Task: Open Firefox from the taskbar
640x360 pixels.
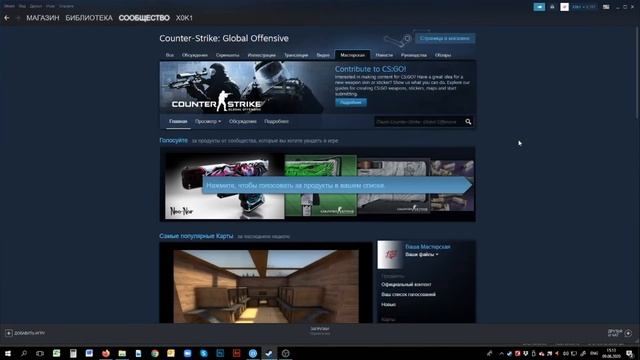Action: point(106,353)
